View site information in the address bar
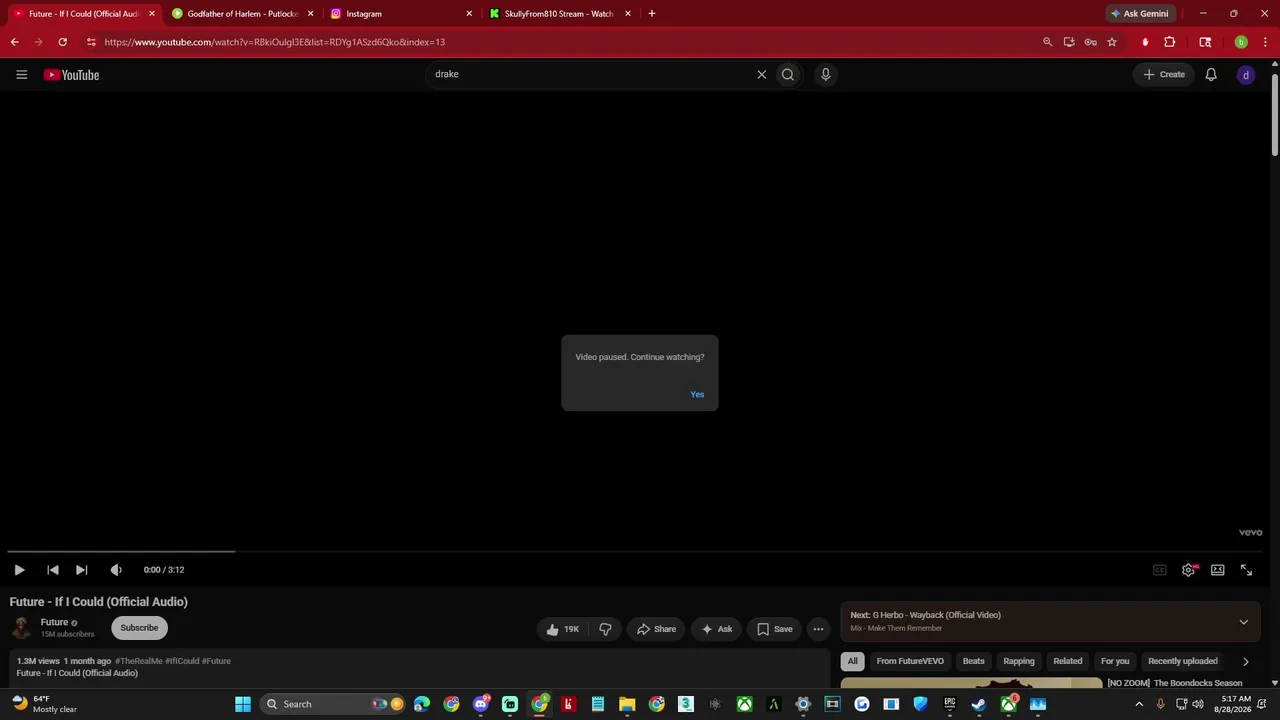Image resolution: width=1280 pixels, height=720 pixels. 91,42
